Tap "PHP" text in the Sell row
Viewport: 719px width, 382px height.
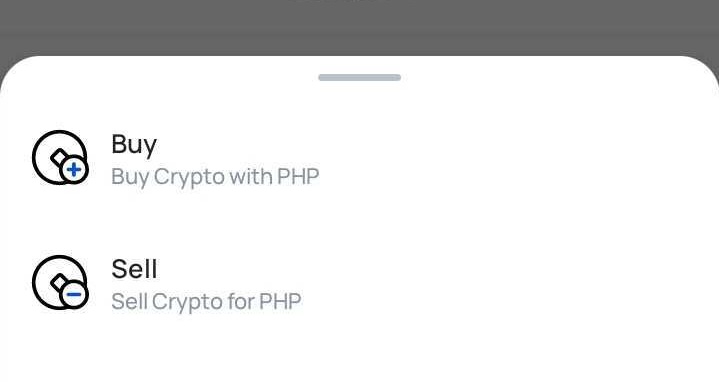(280, 301)
